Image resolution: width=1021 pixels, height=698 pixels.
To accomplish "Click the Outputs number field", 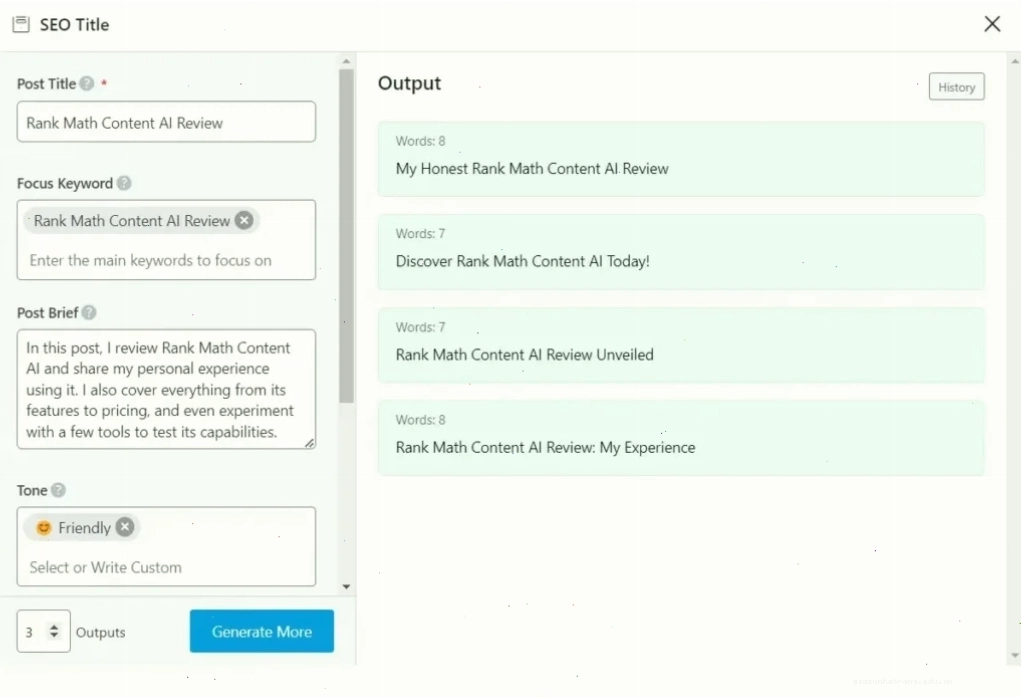I will (x=43, y=631).
